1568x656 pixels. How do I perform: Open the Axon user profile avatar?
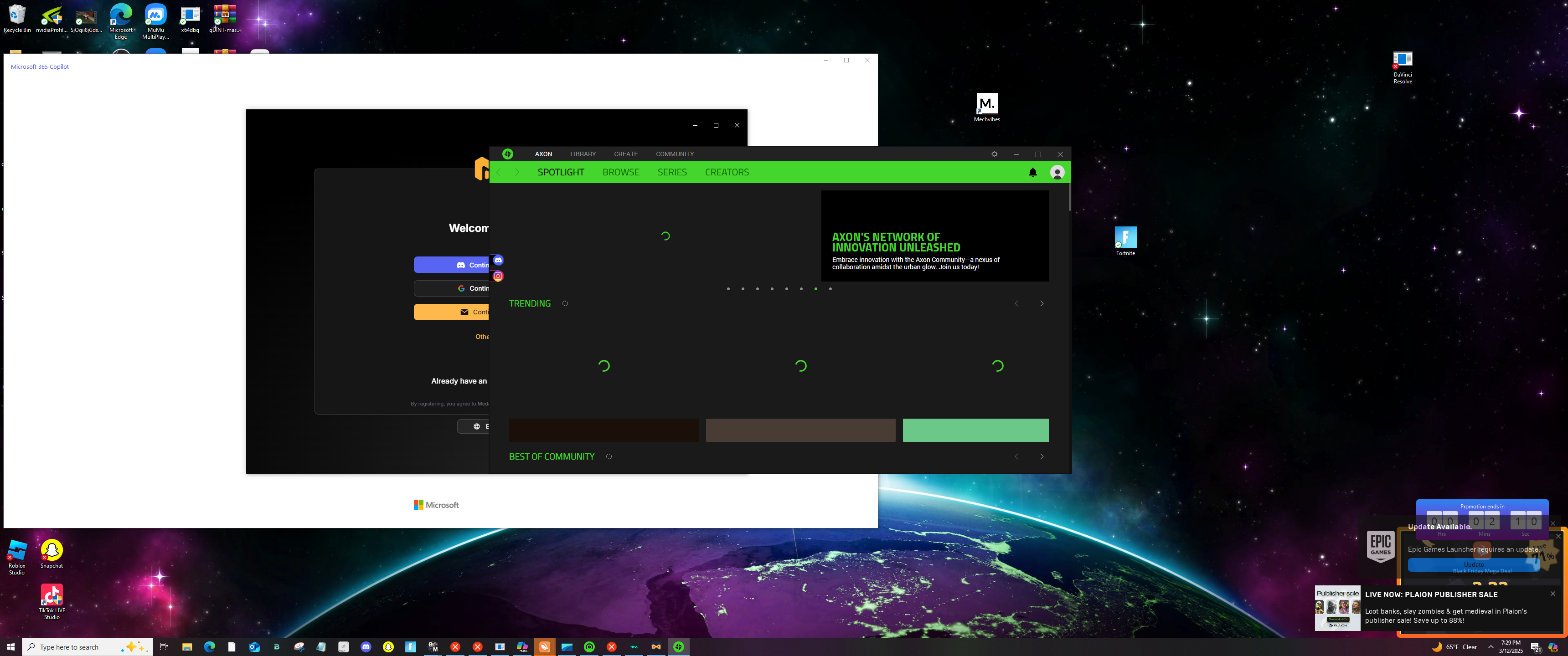click(x=1057, y=172)
